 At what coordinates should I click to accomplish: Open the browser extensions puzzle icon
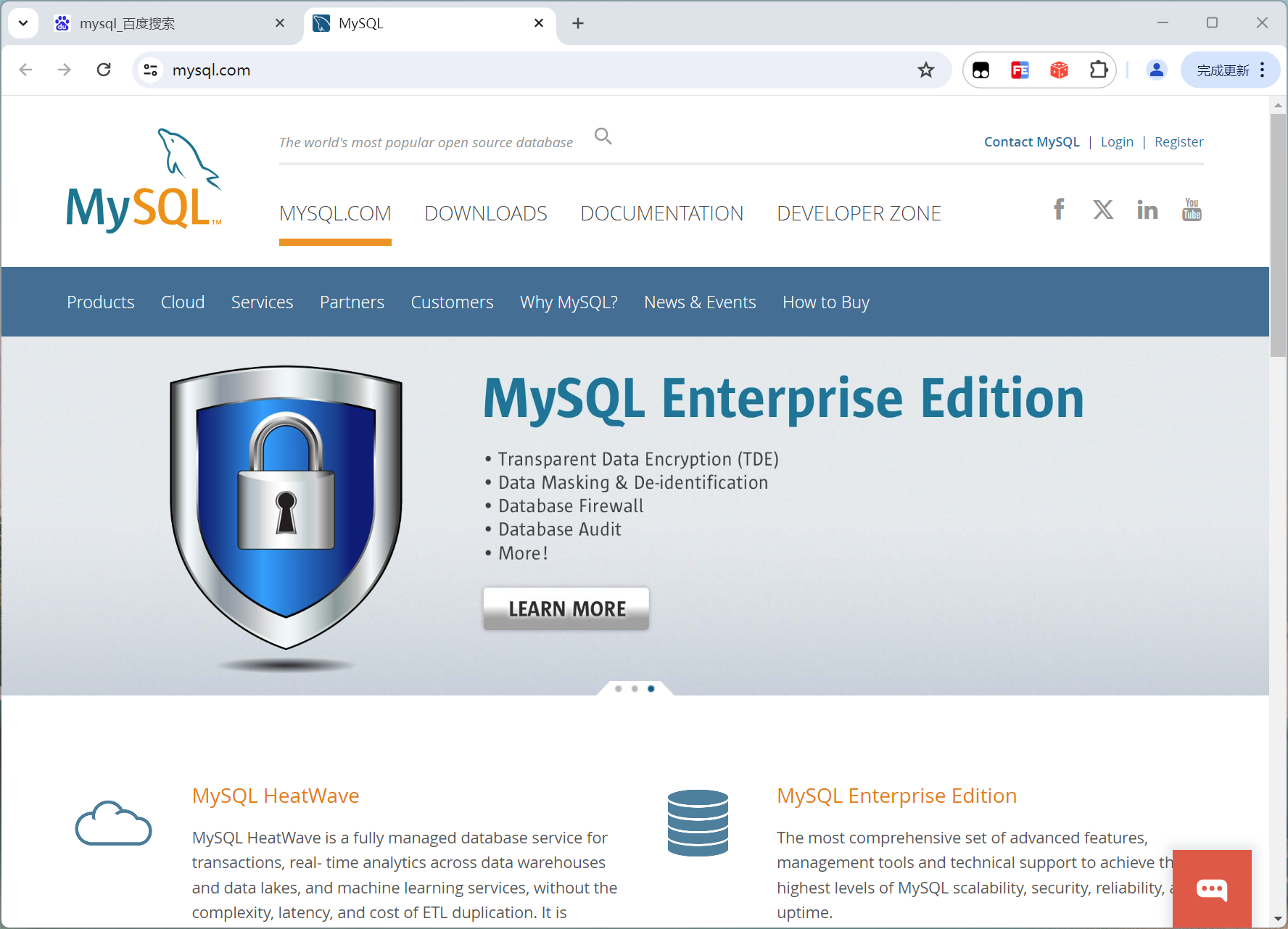[x=1098, y=70]
